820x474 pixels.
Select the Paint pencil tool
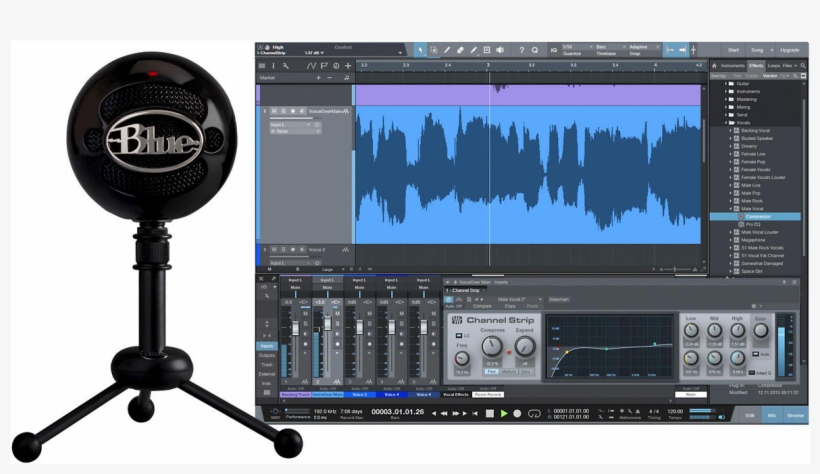pyautogui.click(x=473, y=50)
